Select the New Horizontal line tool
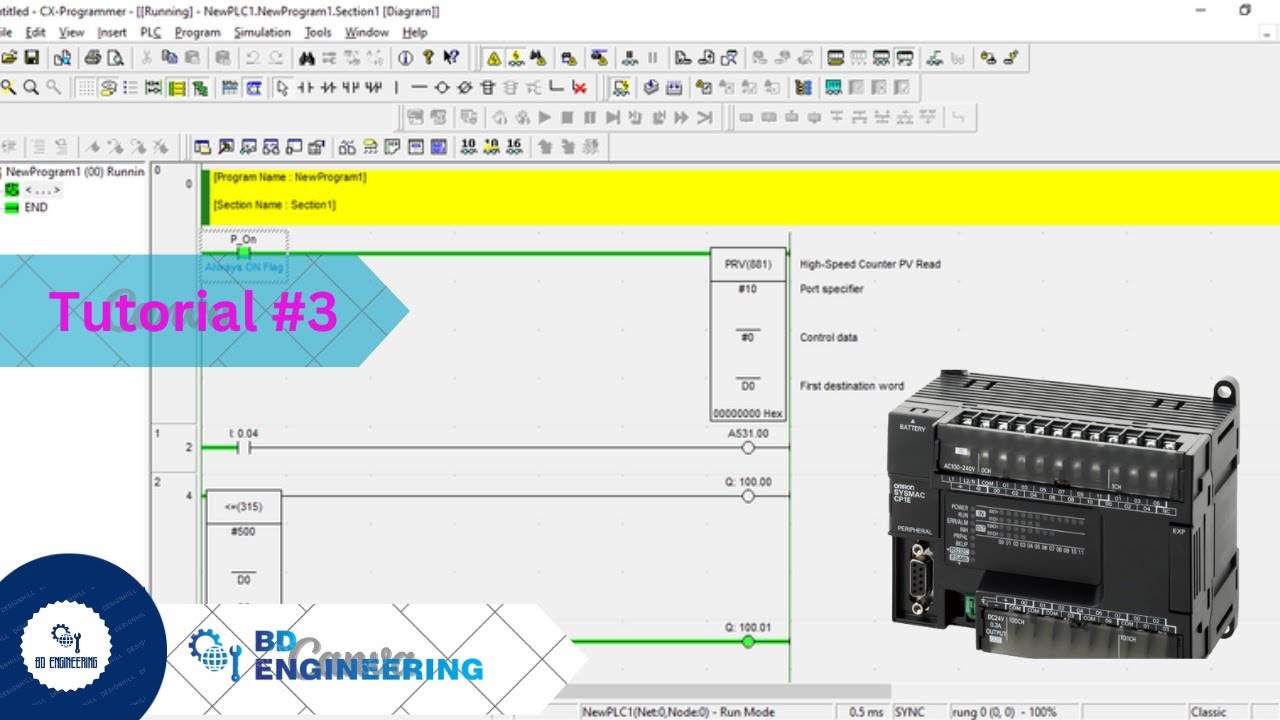Image resolution: width=1280 pixels, height=720 pixels. tap(419, 88)
